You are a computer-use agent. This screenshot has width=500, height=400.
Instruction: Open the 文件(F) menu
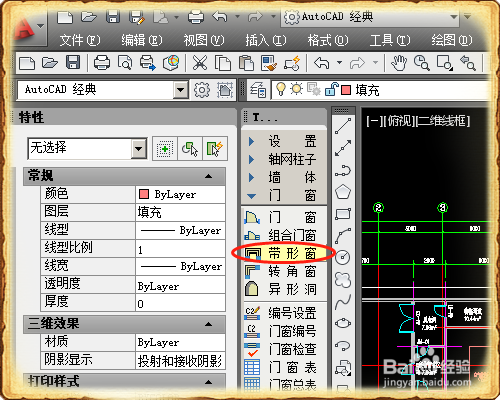(x=80, y=40)
